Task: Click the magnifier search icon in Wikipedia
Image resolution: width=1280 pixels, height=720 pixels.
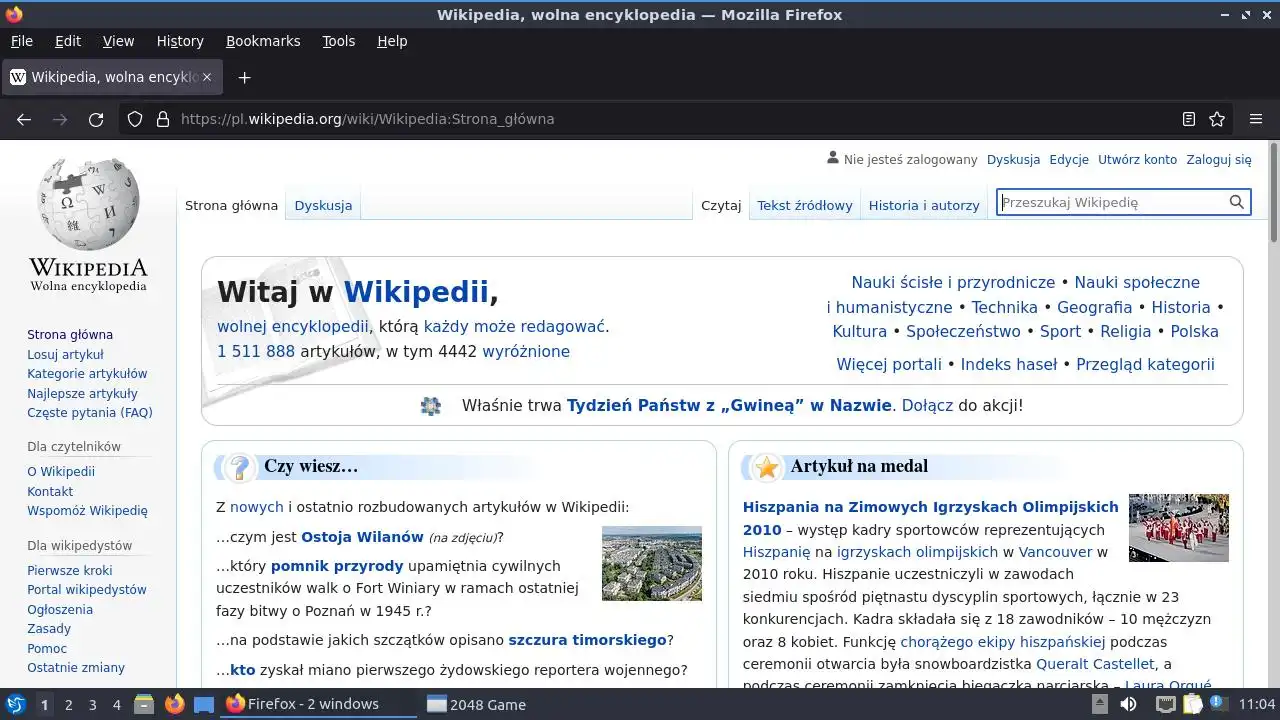Action: pos(1237,202)
